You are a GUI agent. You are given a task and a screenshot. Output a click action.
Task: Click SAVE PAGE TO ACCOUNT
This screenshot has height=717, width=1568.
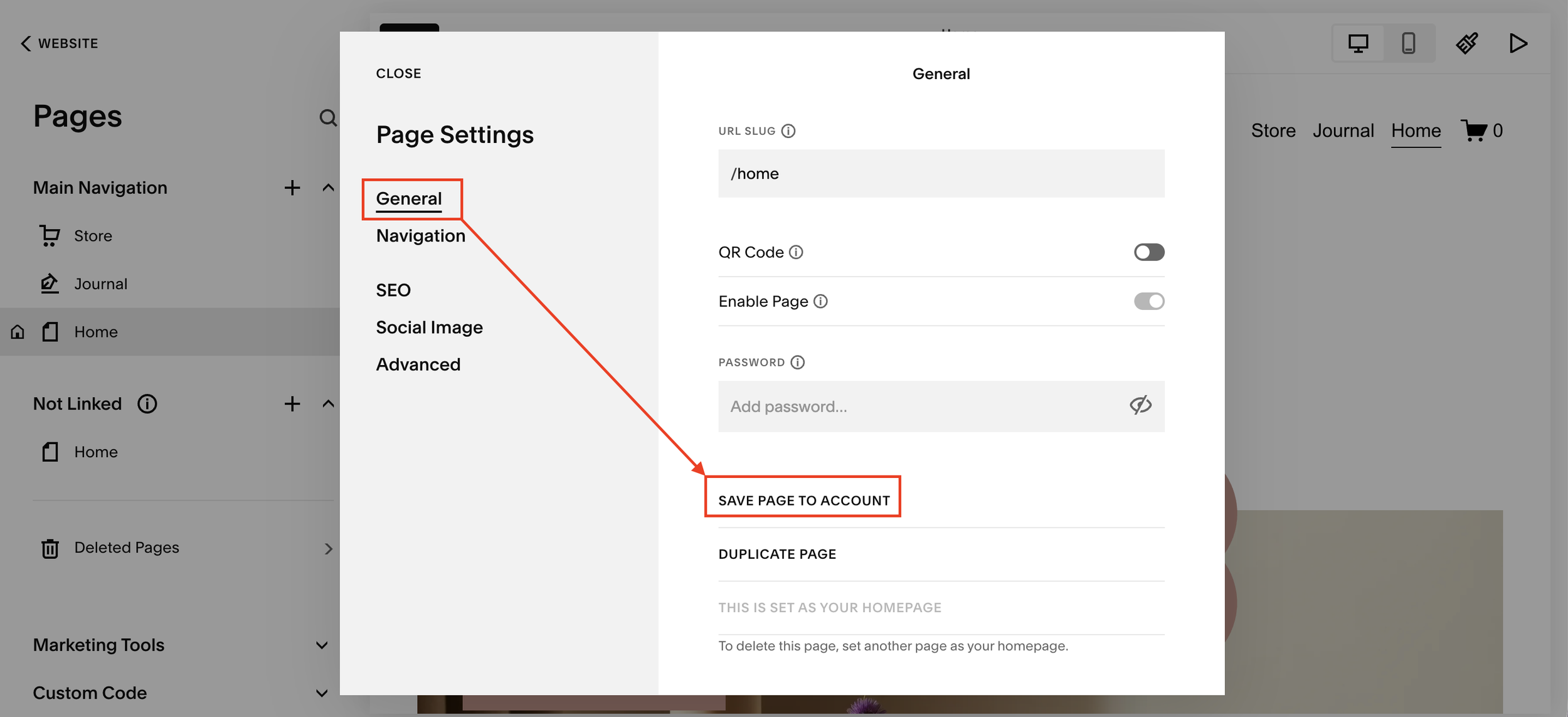[804, 500]
